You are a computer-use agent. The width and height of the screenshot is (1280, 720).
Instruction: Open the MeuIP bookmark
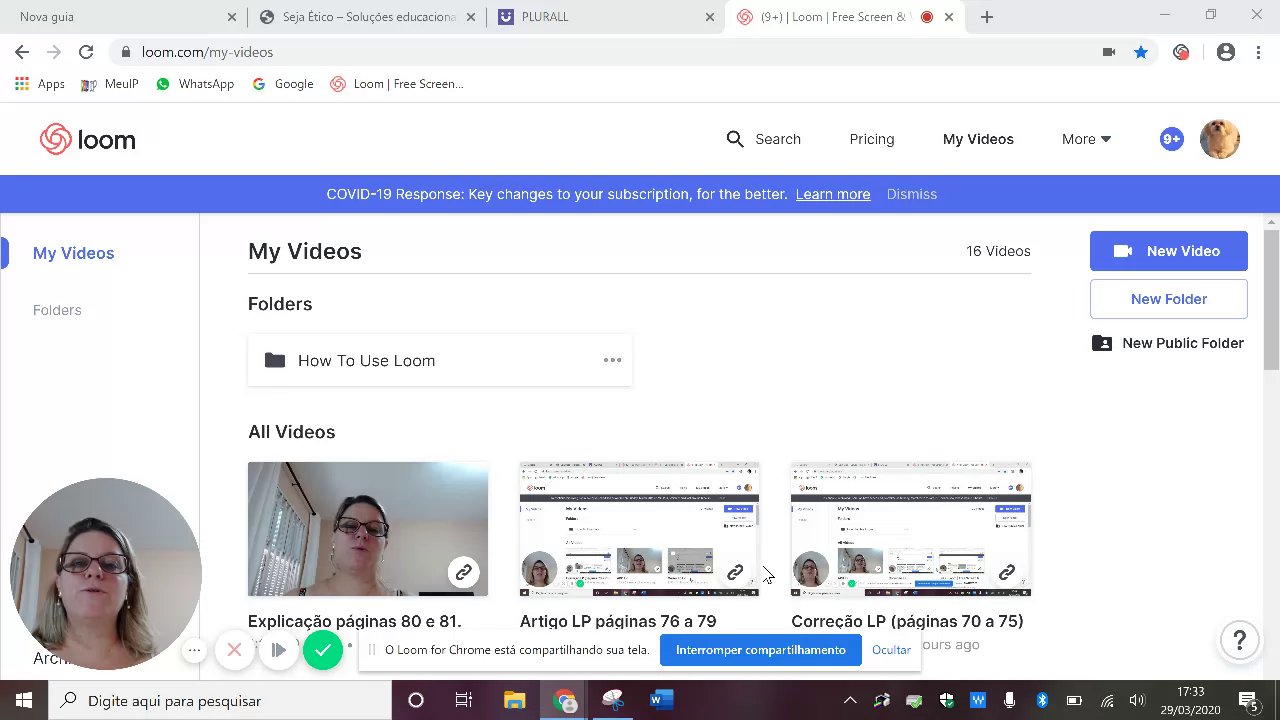point(110,84)
